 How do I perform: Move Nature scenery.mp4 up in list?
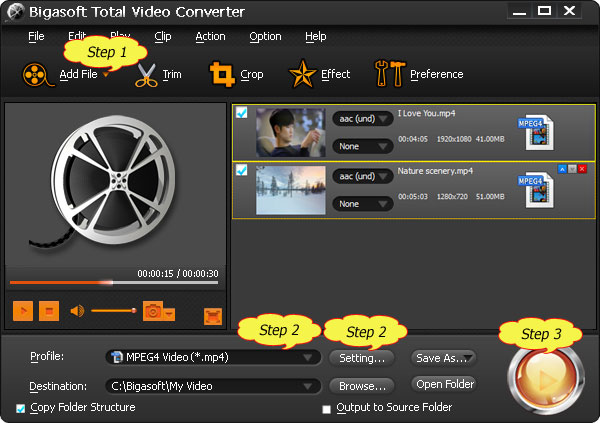[x=562, y=169]
